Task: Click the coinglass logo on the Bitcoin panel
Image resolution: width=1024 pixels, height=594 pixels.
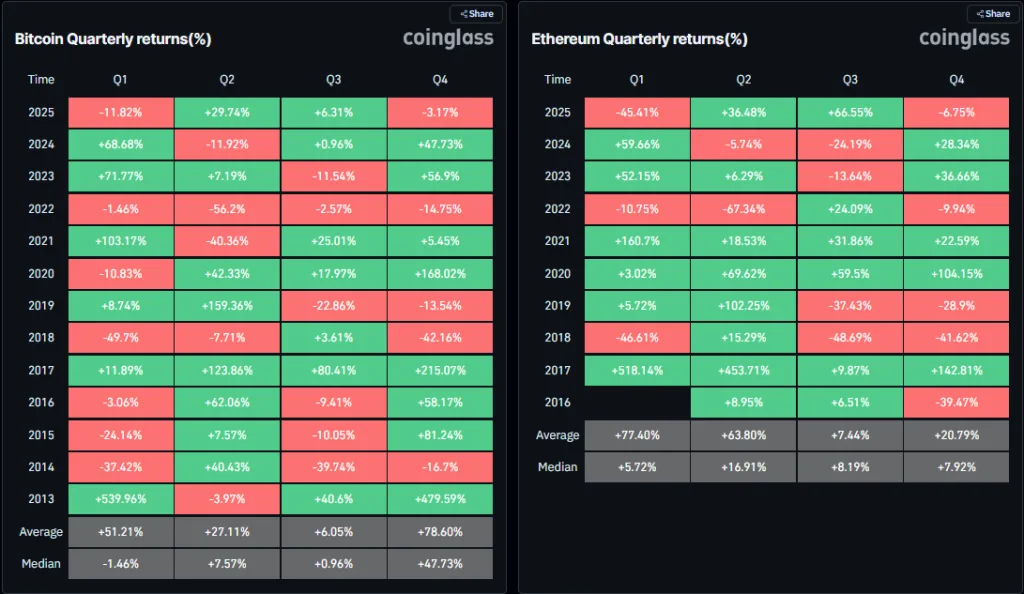Action: (448, 38)
